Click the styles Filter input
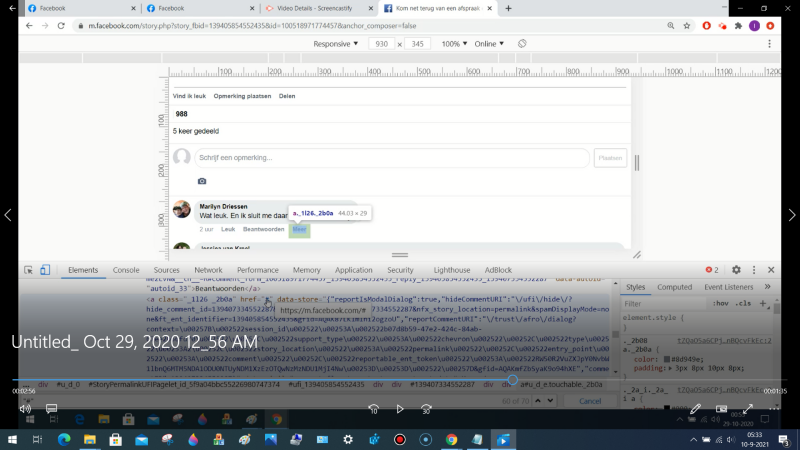The width and height of the screenshot is (800, 450). (x=663, y=304)
